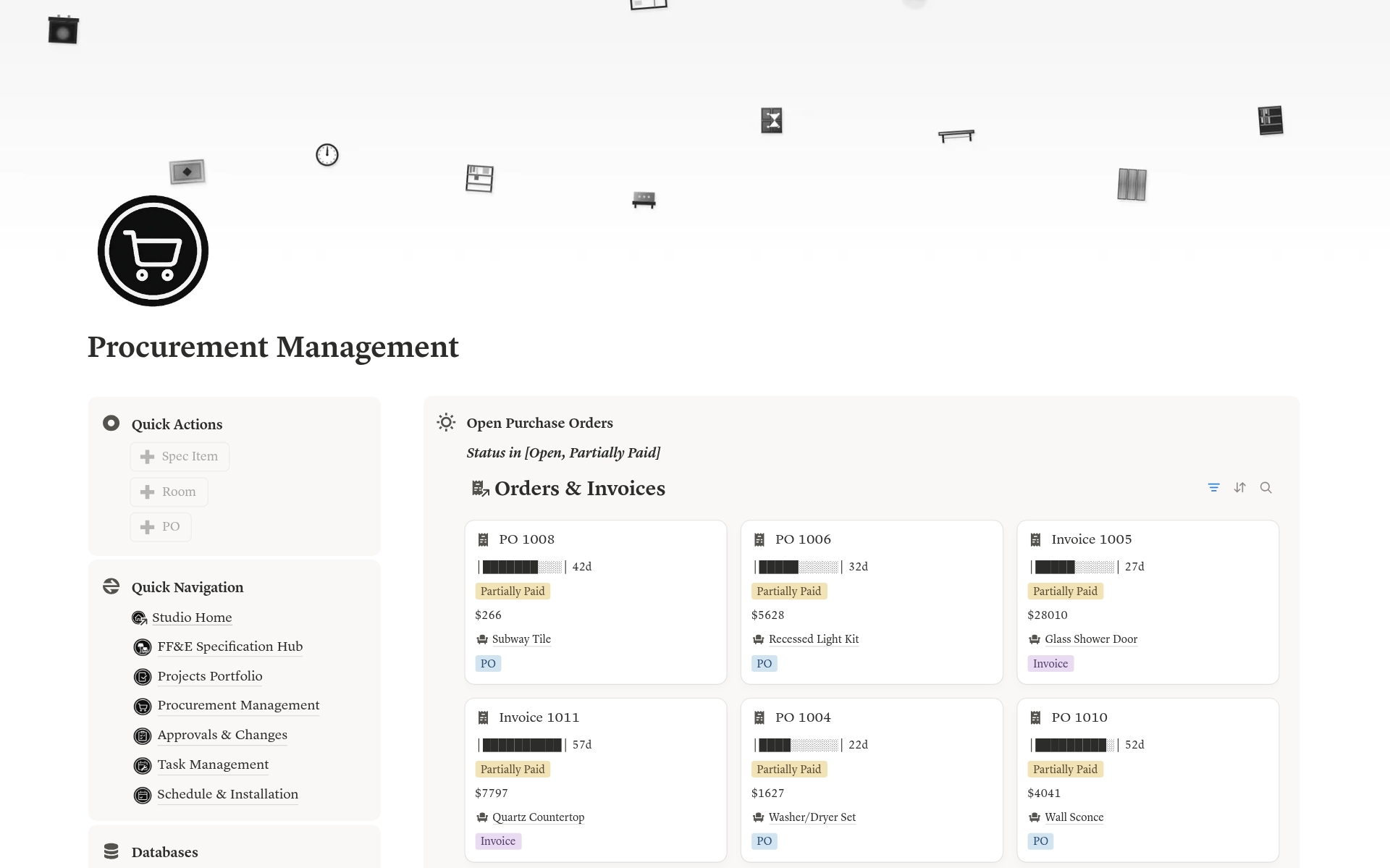Open Schedule & Installation page

click(x=227, y=794)
